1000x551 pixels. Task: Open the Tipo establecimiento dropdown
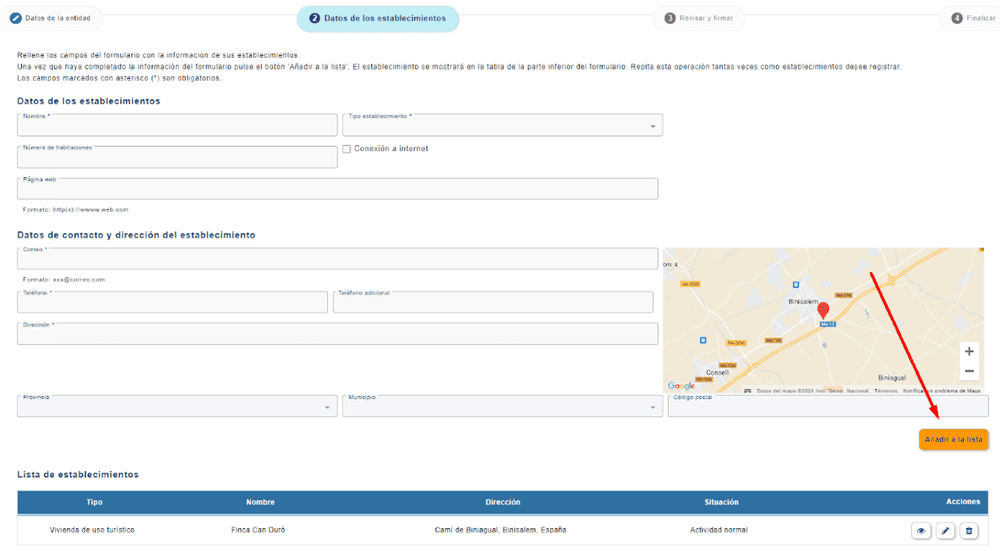pyautogui.click(x=502, y=126)
